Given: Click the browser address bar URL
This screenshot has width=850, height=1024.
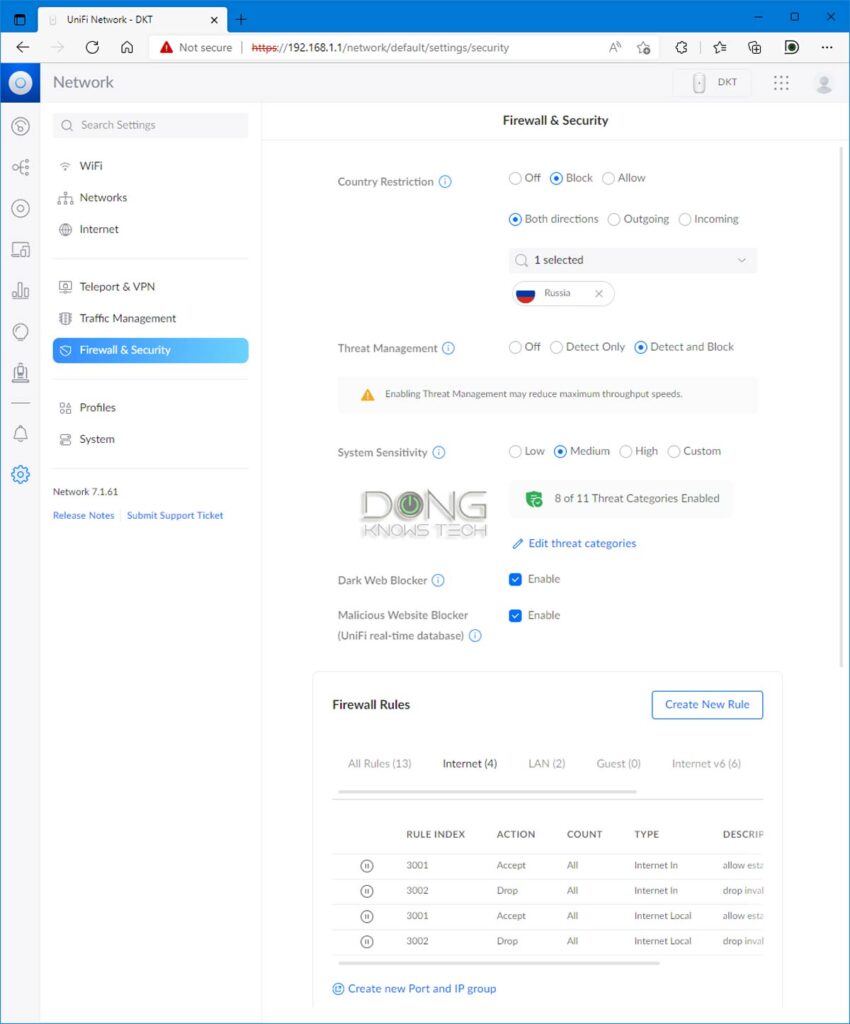Looking at the screenshot, I should point(380,47).
